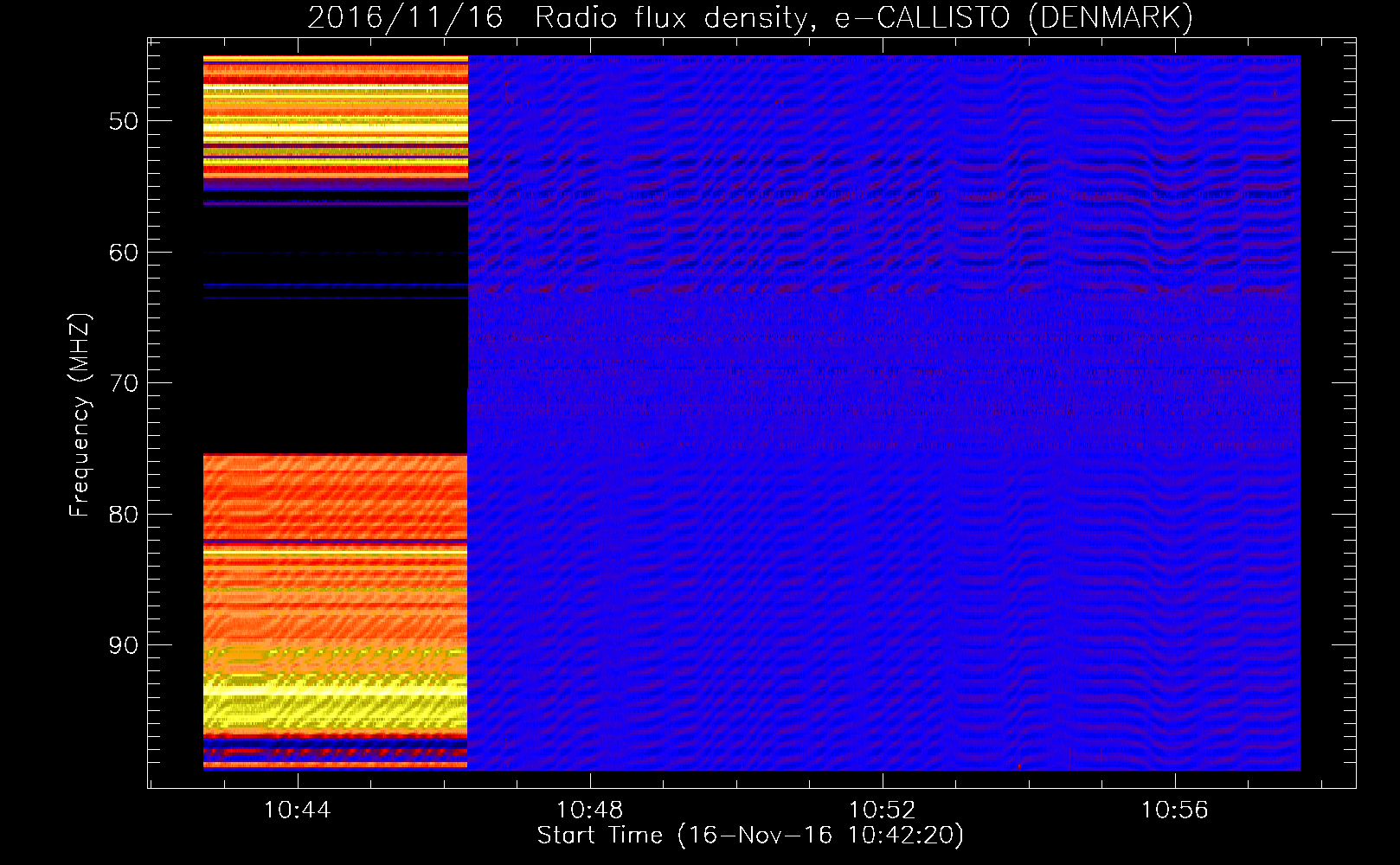The height and width of the screenshot is (865, 1400).
Task: Click the 'Start Time (16-Nov-16 10:42:20)' label
Action: [750, 836]
